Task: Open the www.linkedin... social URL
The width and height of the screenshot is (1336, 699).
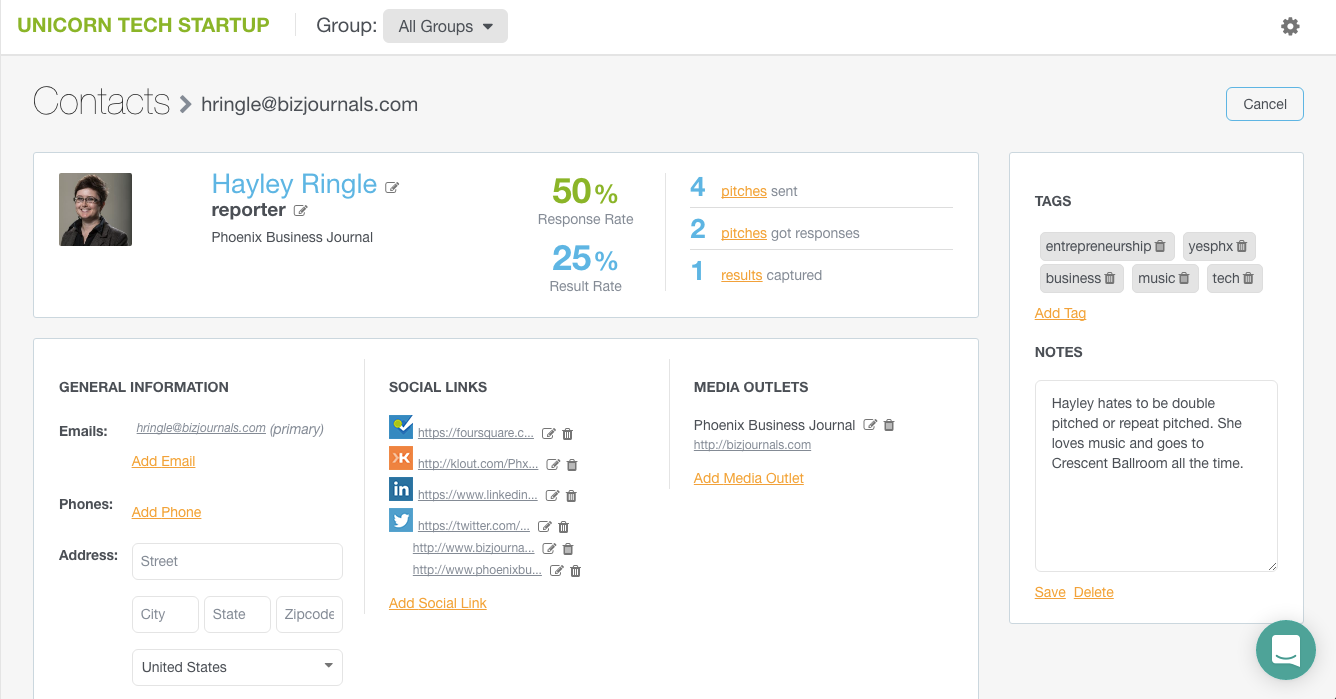Action: point(478,496)
